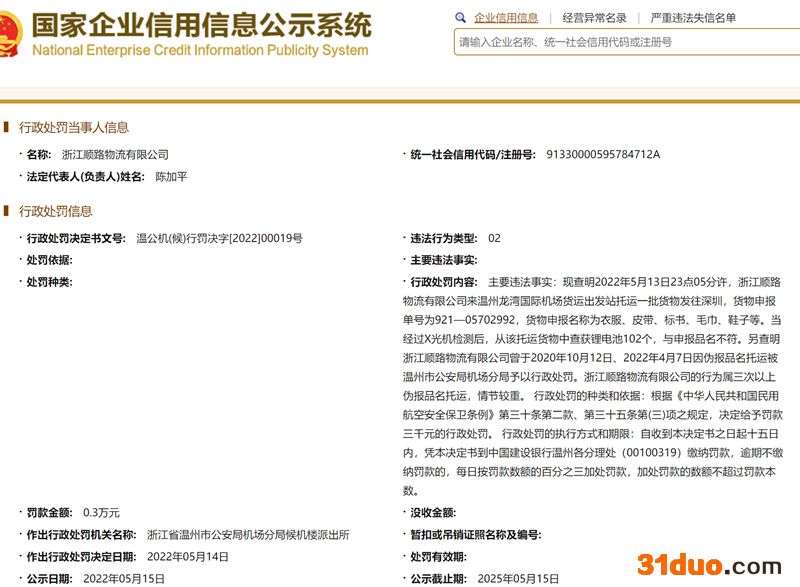Open the 严重违法失信名单 tab

(x=693, y=18)
